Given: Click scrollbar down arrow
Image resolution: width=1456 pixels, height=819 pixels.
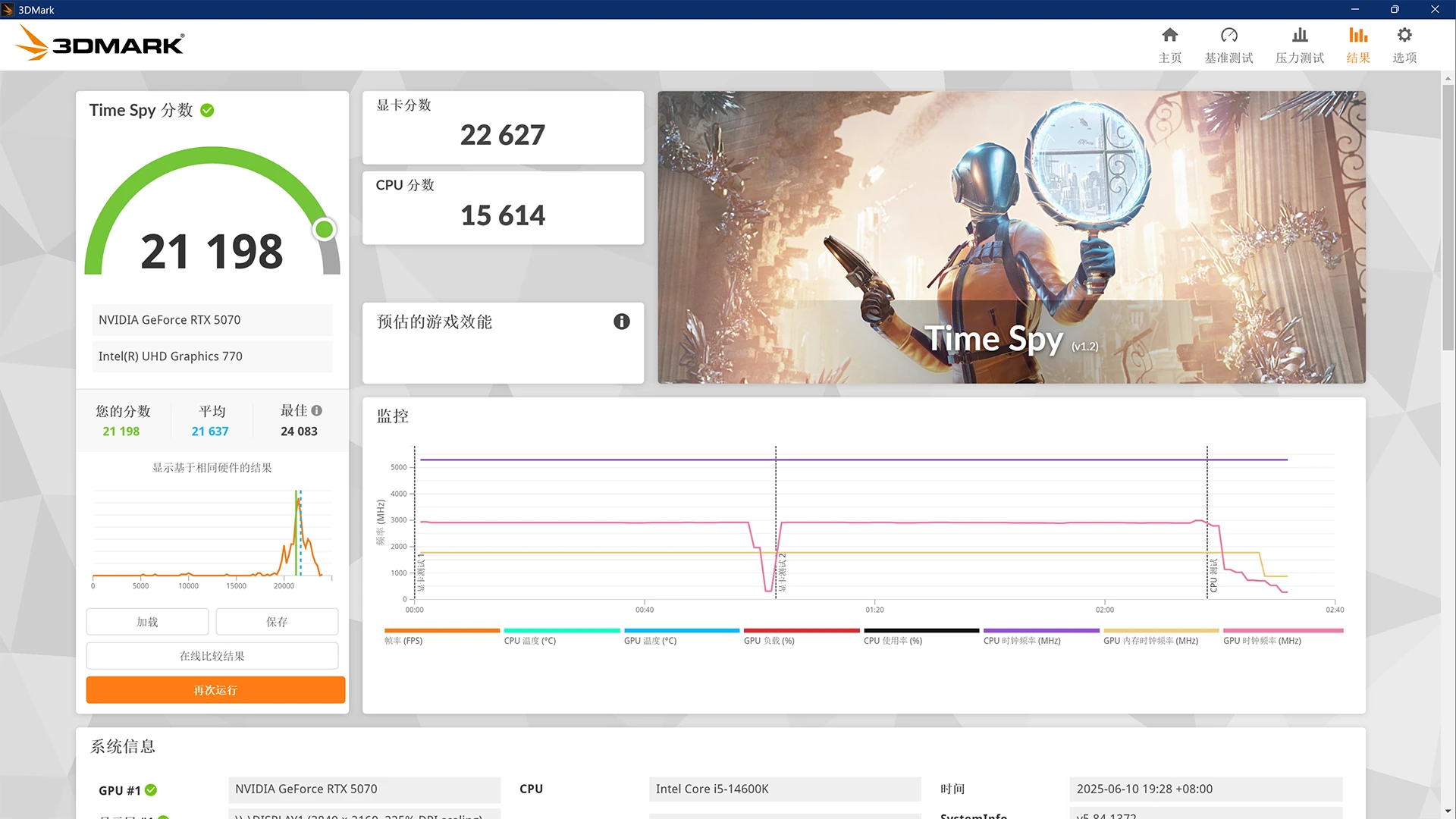Looking at the screenshot, I should (1448, 812).
